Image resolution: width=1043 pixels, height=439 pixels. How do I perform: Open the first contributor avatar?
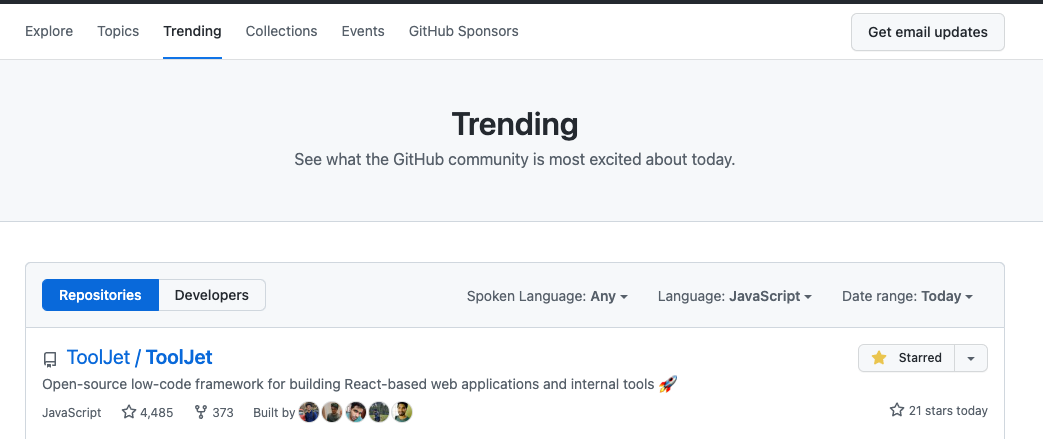[x=309, y=412]
